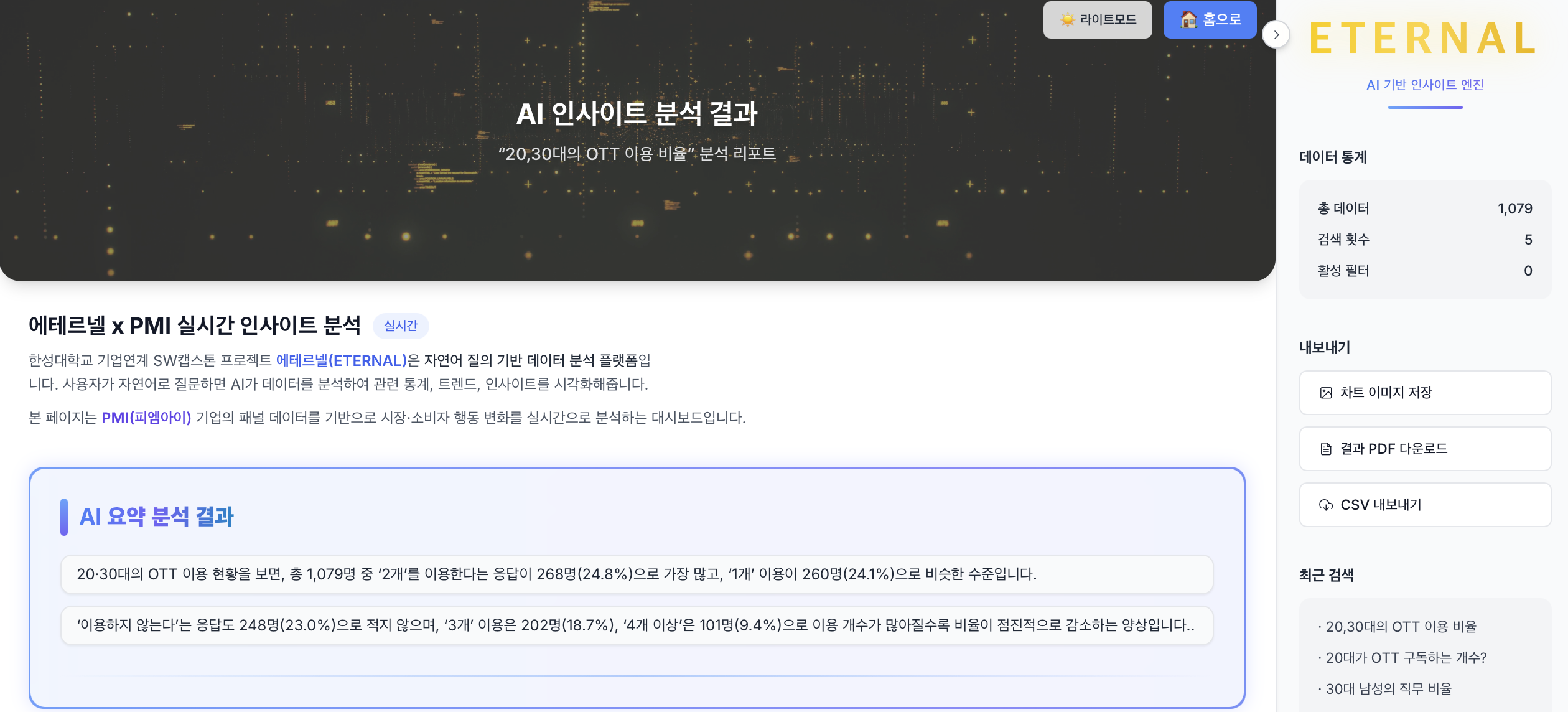Click the AI 요약 분석 결과 heading
The image size is (1568, 712).
click(157, 517)
